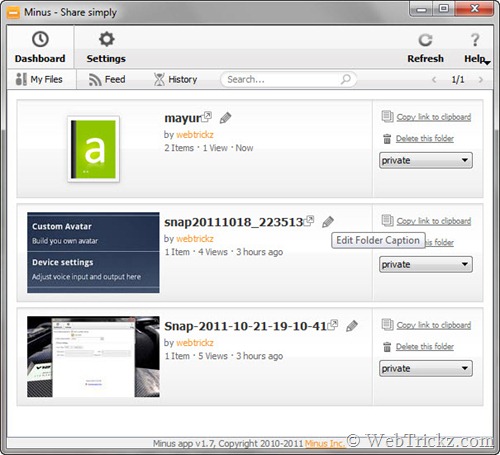This screenshot has height=455, width=500.
Task: Edit the snap20111018_223513 caption pencil icon
Action: [328, 222]
